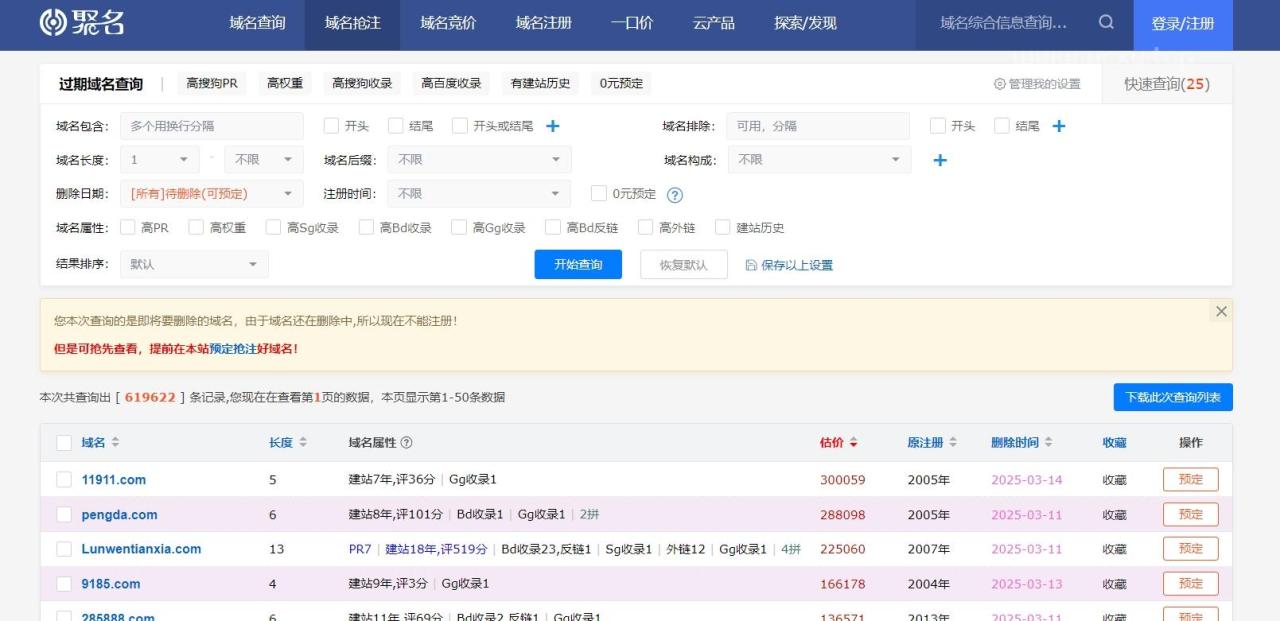1280x621 pixels.
Task: Open the minimum 域名长度 dropdown
Action: click(160, 160)
